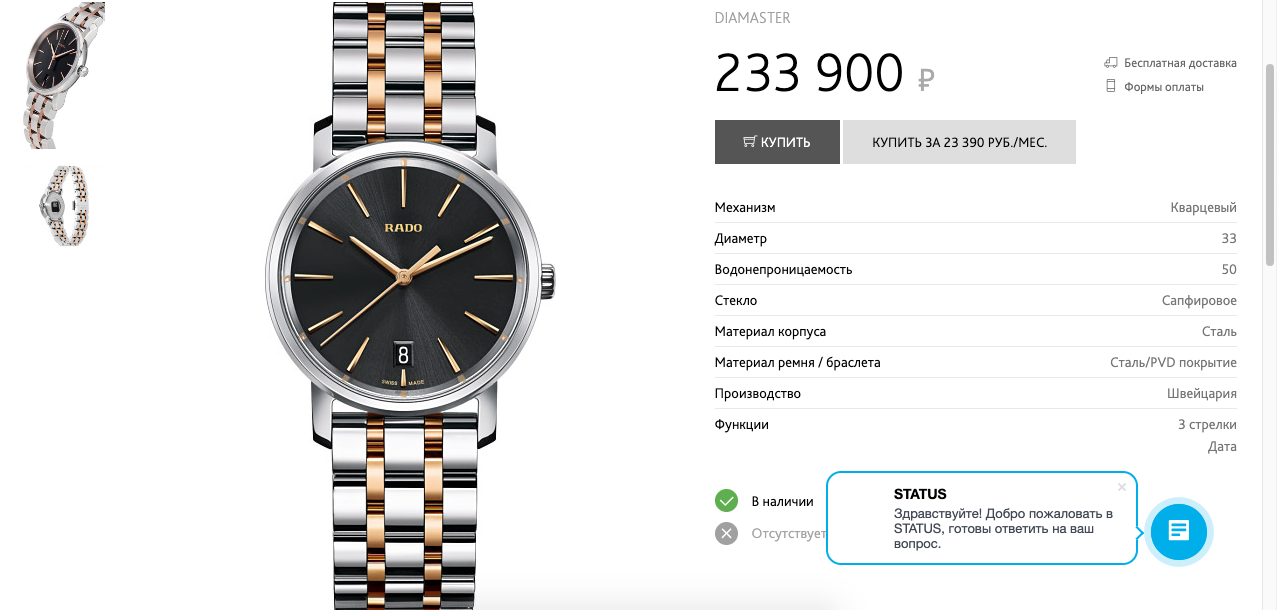Open the chat widget round icon
Screen dimensions: 1277x610
point(1178,531)
